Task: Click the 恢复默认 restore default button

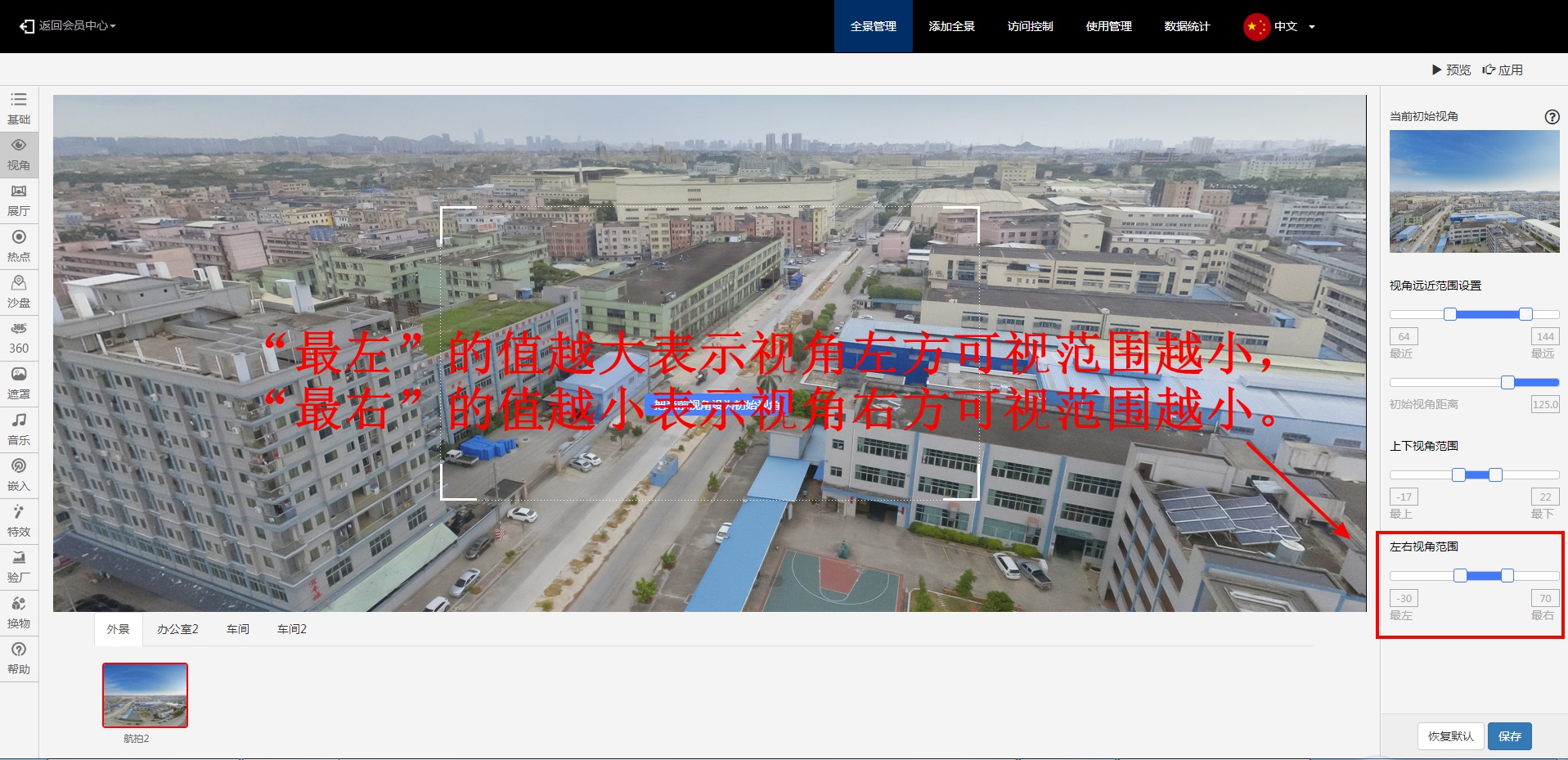Action: click(1450, 736)
